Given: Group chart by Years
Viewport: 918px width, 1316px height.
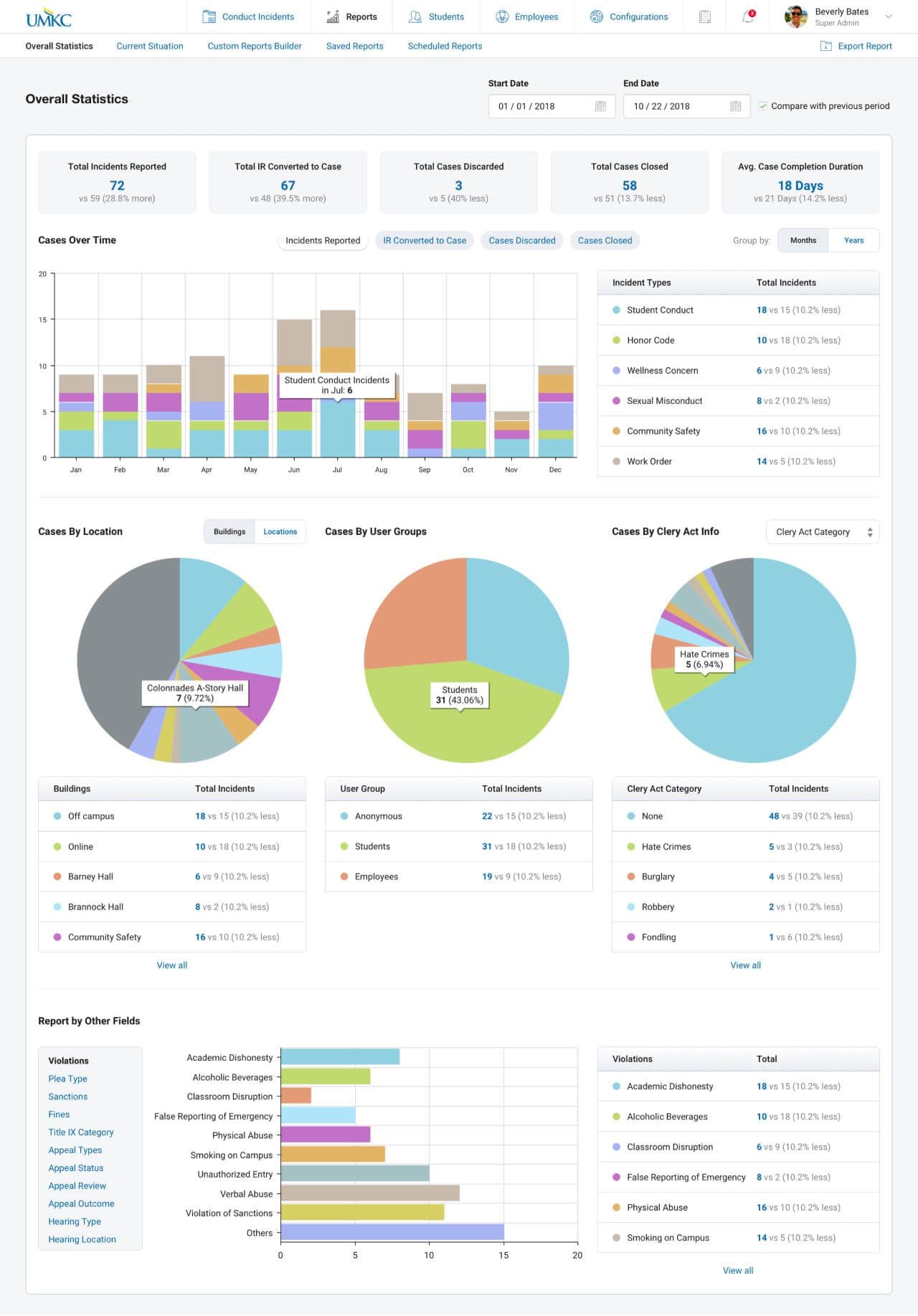Looking at the screenshot, I should click(x=853, y=240).
